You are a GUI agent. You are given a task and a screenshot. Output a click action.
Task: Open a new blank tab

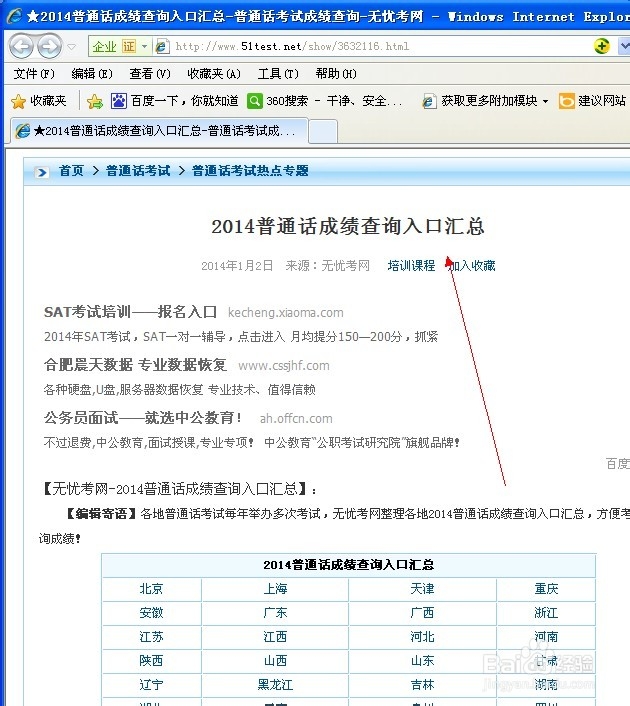[323, 131]
